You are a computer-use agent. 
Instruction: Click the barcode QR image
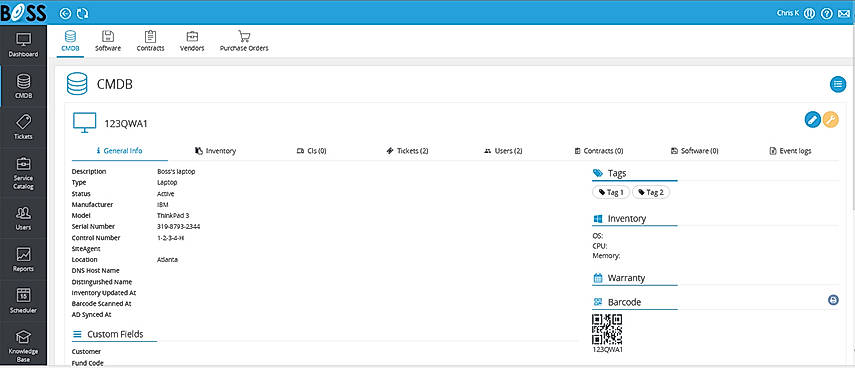click(x=607, y=330)
